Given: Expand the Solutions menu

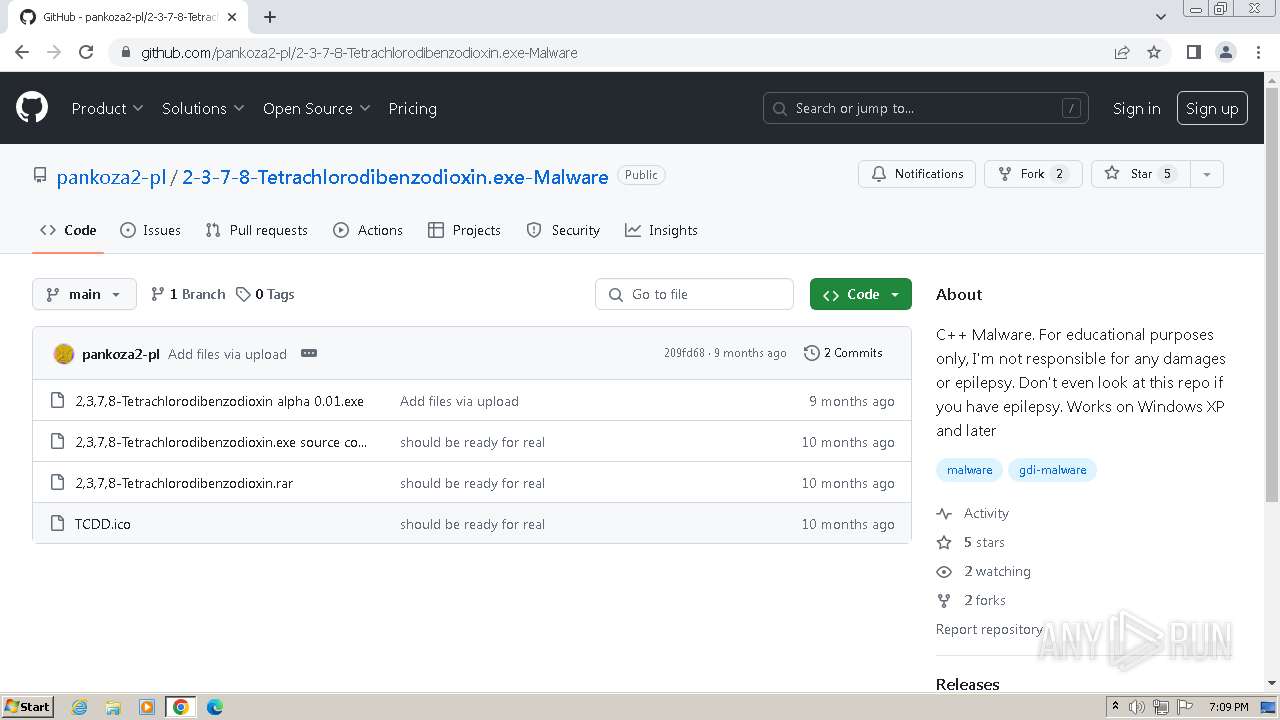Looking at the screenshot, I should point(203,108).
